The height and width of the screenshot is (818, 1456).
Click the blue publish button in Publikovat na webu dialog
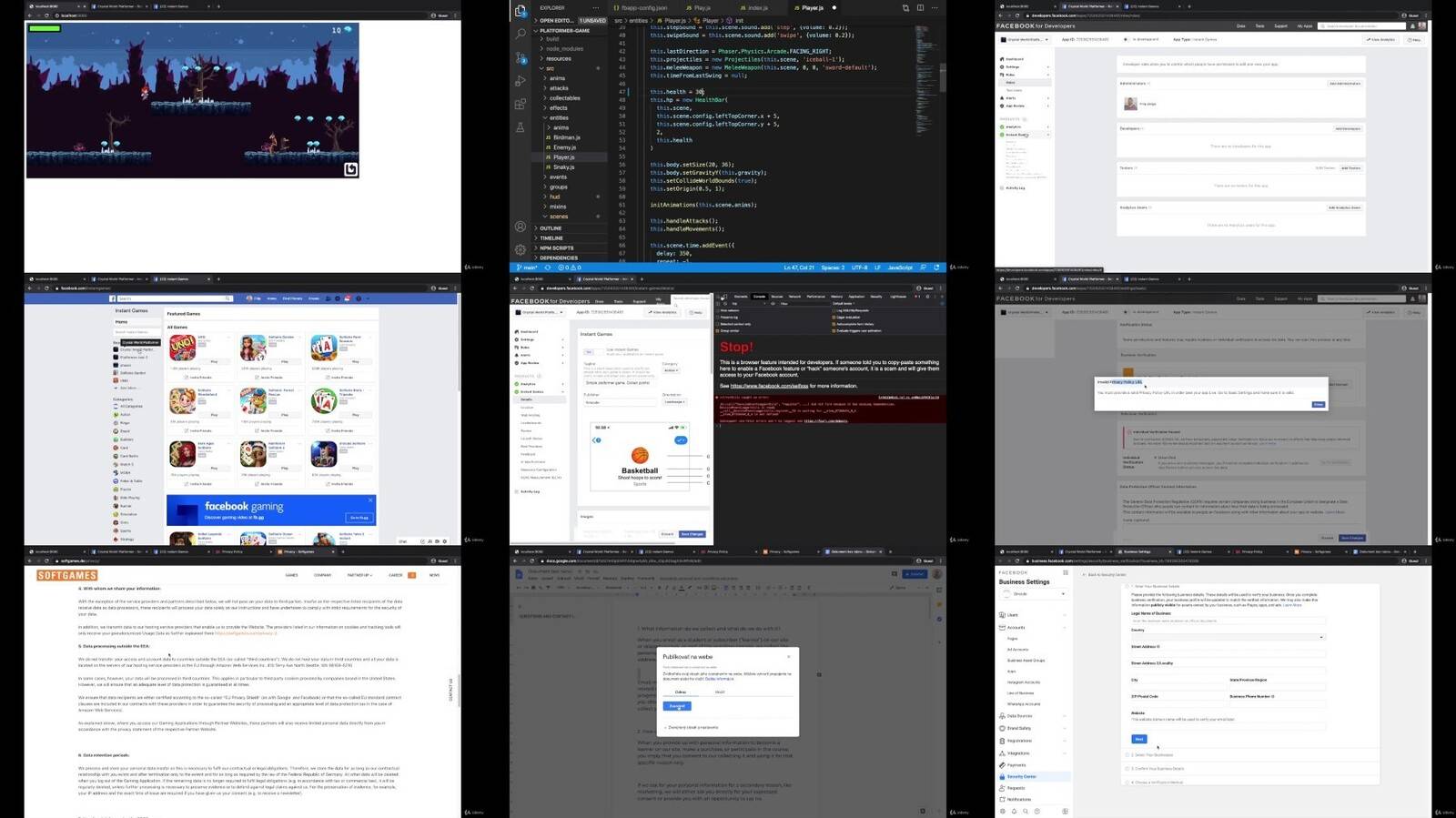(677, 706)
